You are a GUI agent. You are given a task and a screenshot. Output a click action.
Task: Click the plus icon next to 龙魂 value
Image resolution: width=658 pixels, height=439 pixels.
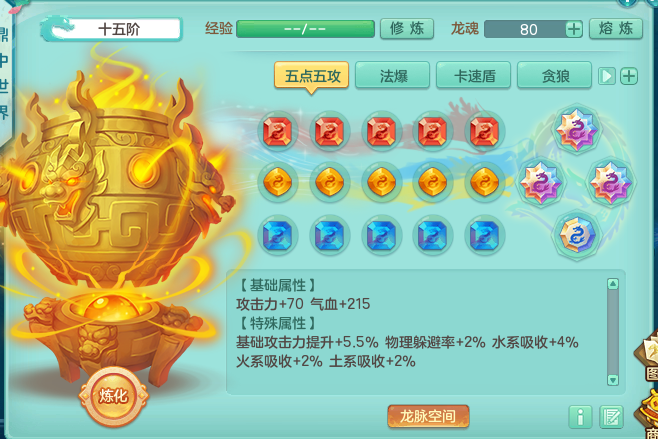click(574, 29)
